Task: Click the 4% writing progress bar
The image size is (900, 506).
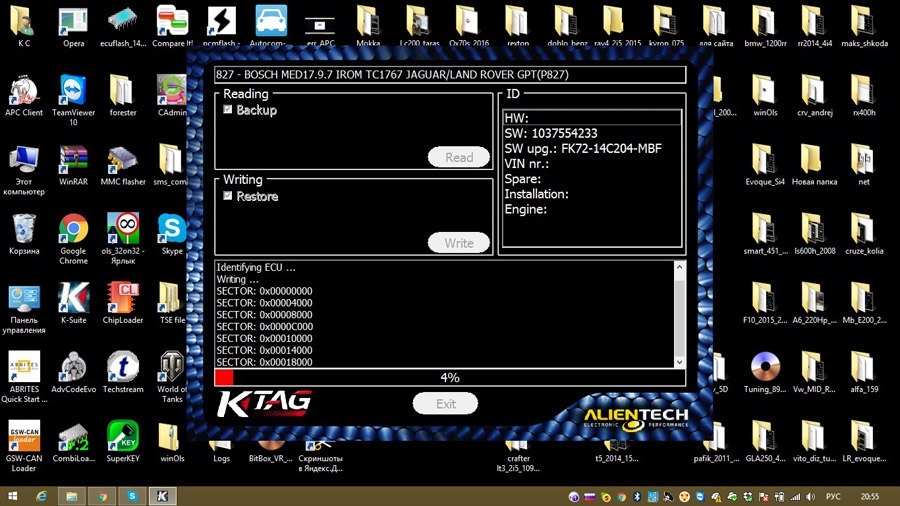Action: point(450,377)
